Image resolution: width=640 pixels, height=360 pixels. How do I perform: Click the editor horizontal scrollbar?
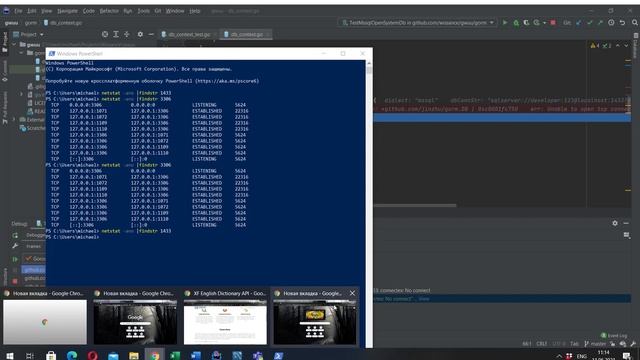click(415, 206)
